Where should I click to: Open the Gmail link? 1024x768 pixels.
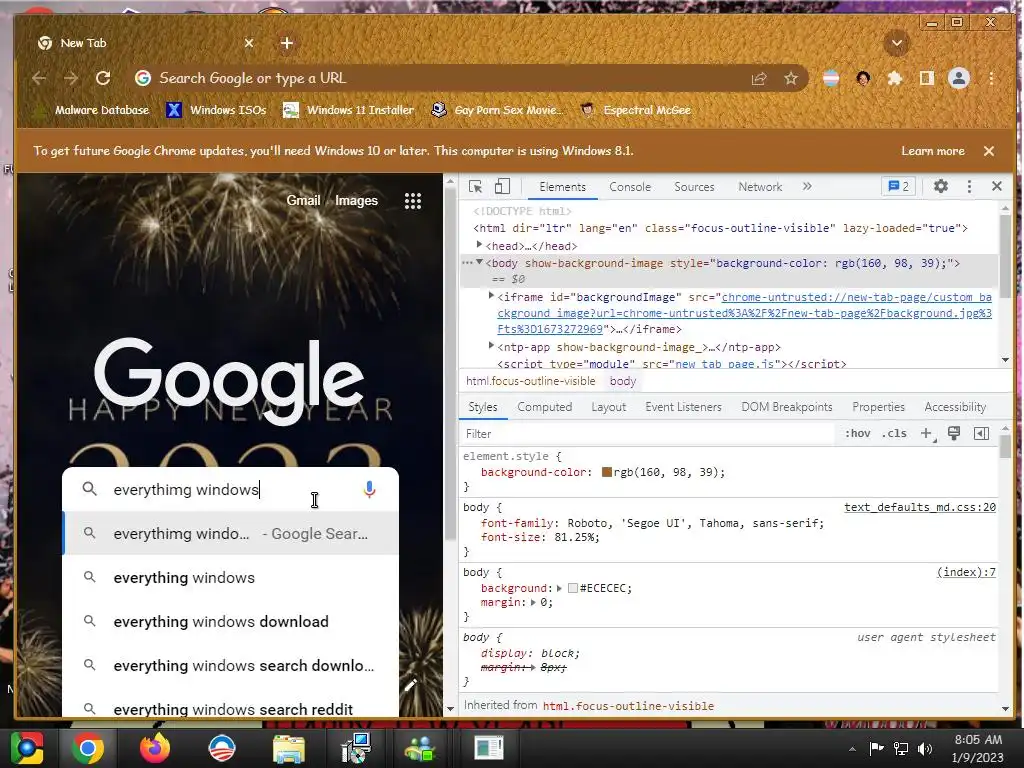(303, 200)
